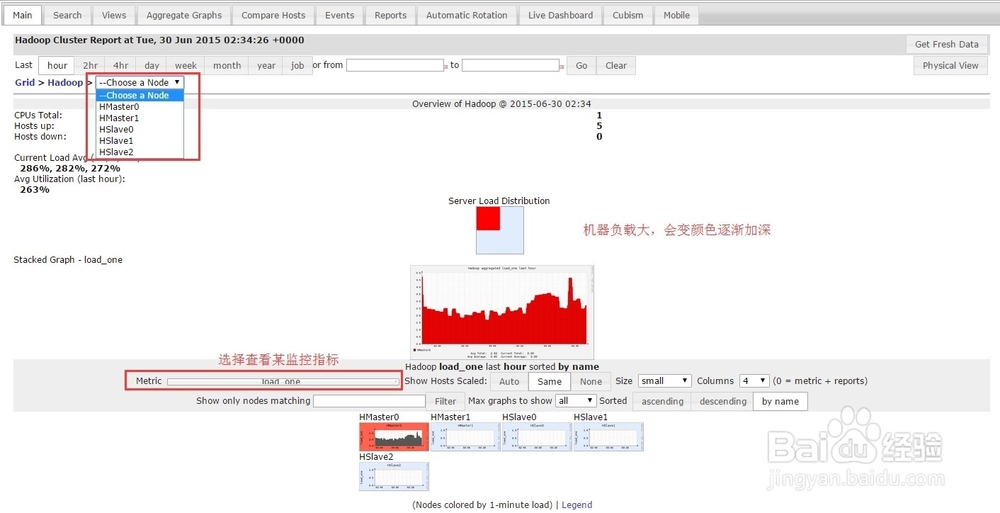Viewport: 1000px width, 513px height.
Task: Focus Show only nodes matching field
Action: (x=369, y=401)
